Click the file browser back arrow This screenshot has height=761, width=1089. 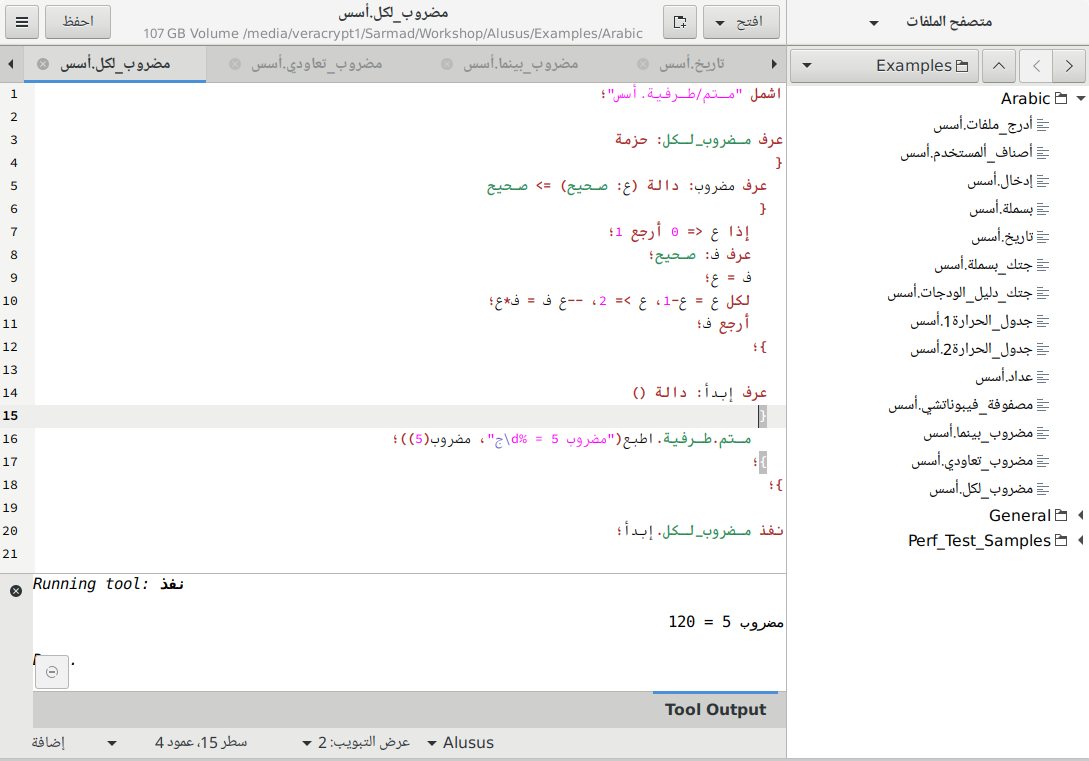coord(1036,66)
